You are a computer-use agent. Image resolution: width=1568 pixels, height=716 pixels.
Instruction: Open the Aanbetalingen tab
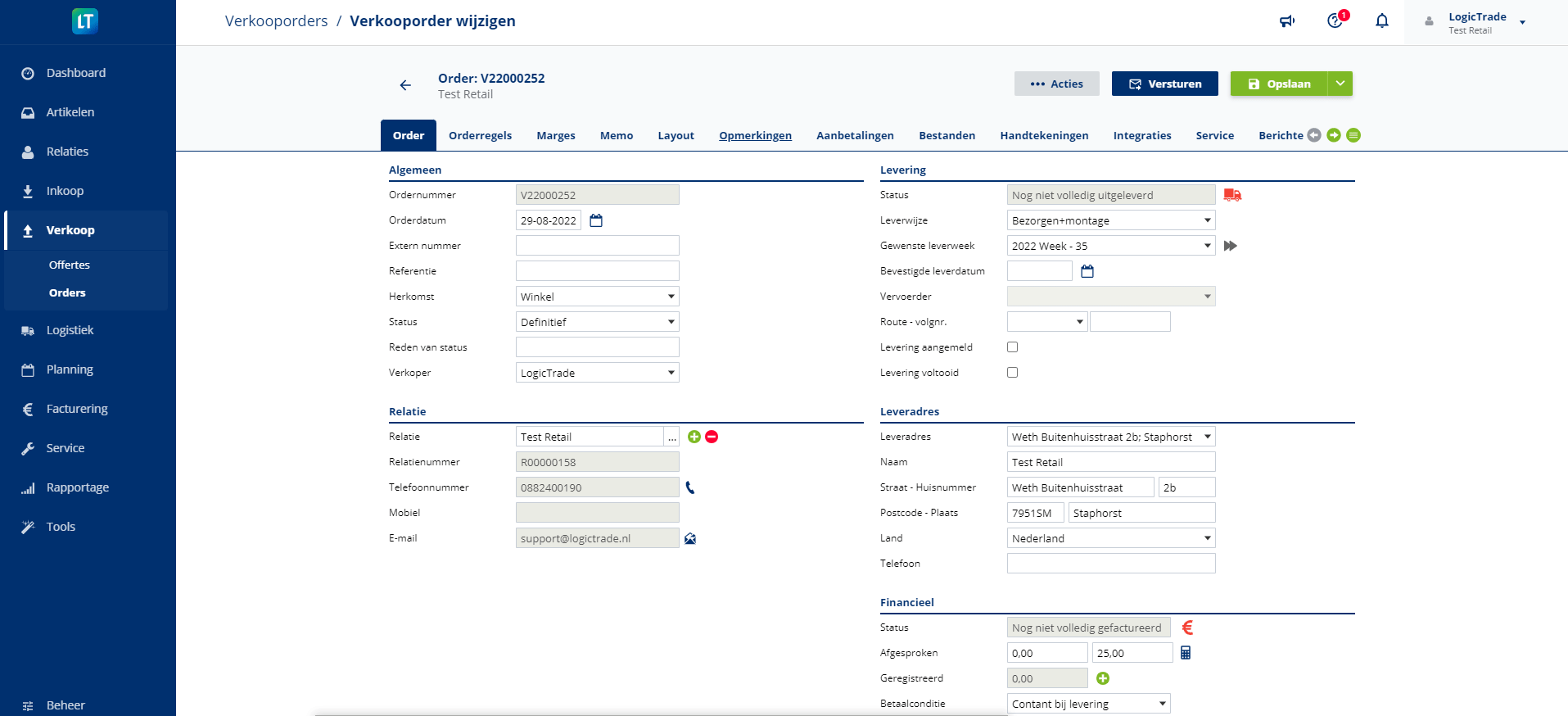[855, 136]
